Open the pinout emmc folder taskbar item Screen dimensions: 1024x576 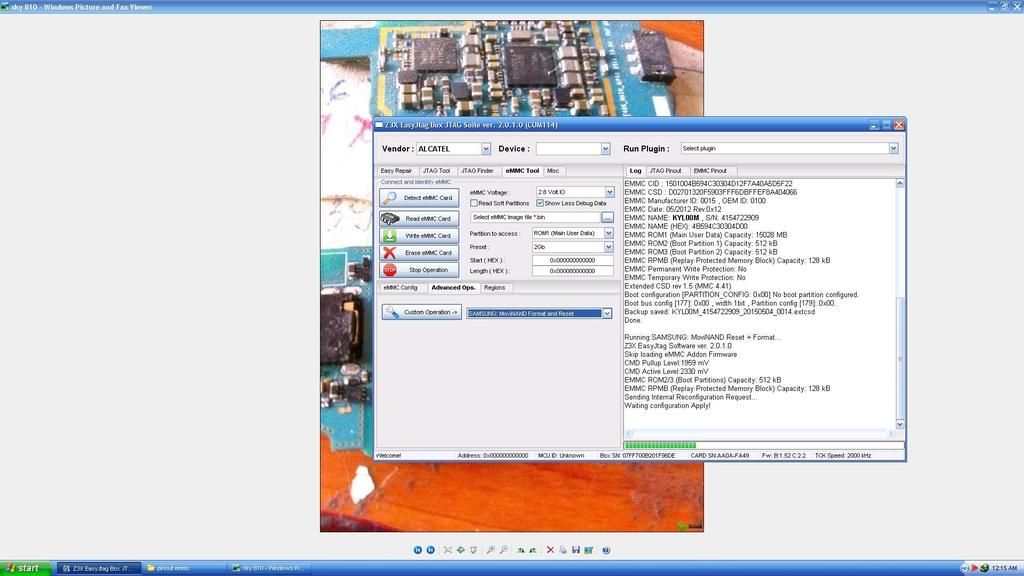click(x=184, y=568)
